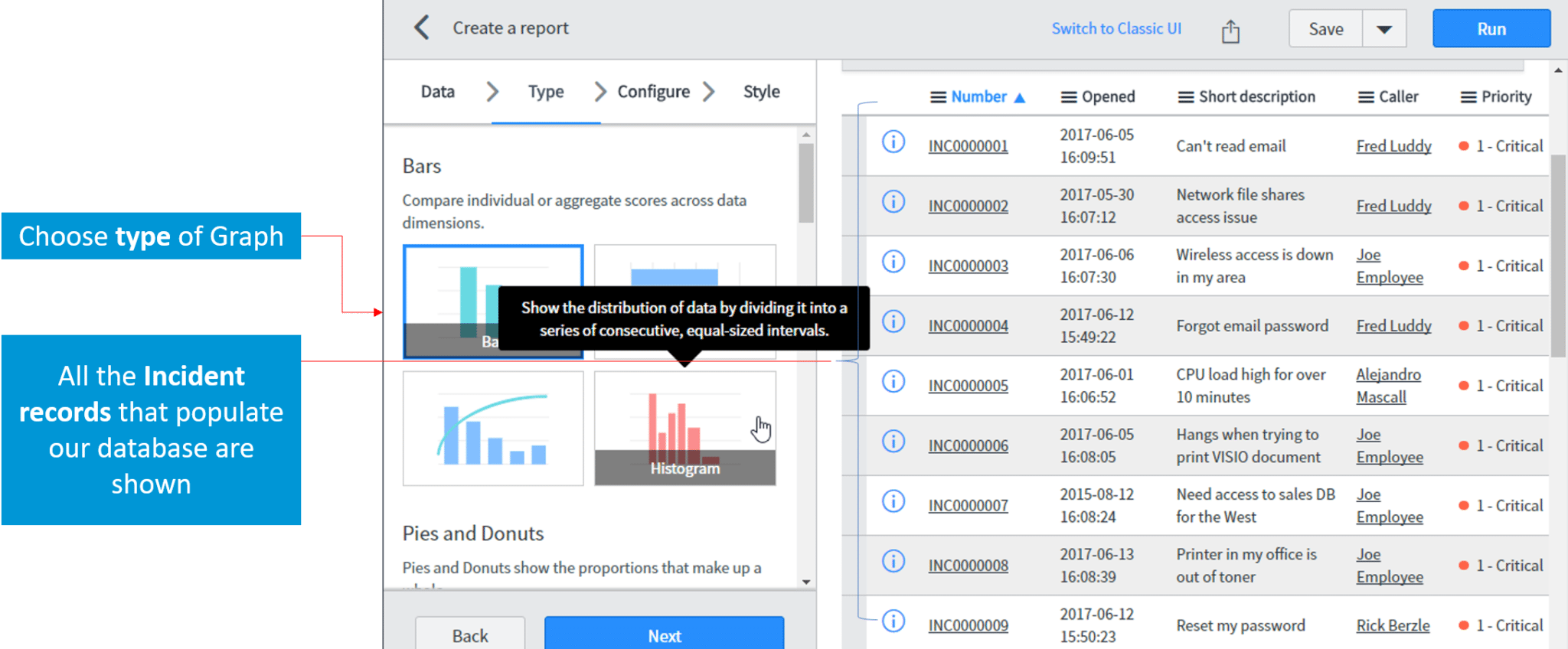The image size is (1568, 649).
Task: Click the scroll up arrow of incident list
Action: tap(1558, 70)
